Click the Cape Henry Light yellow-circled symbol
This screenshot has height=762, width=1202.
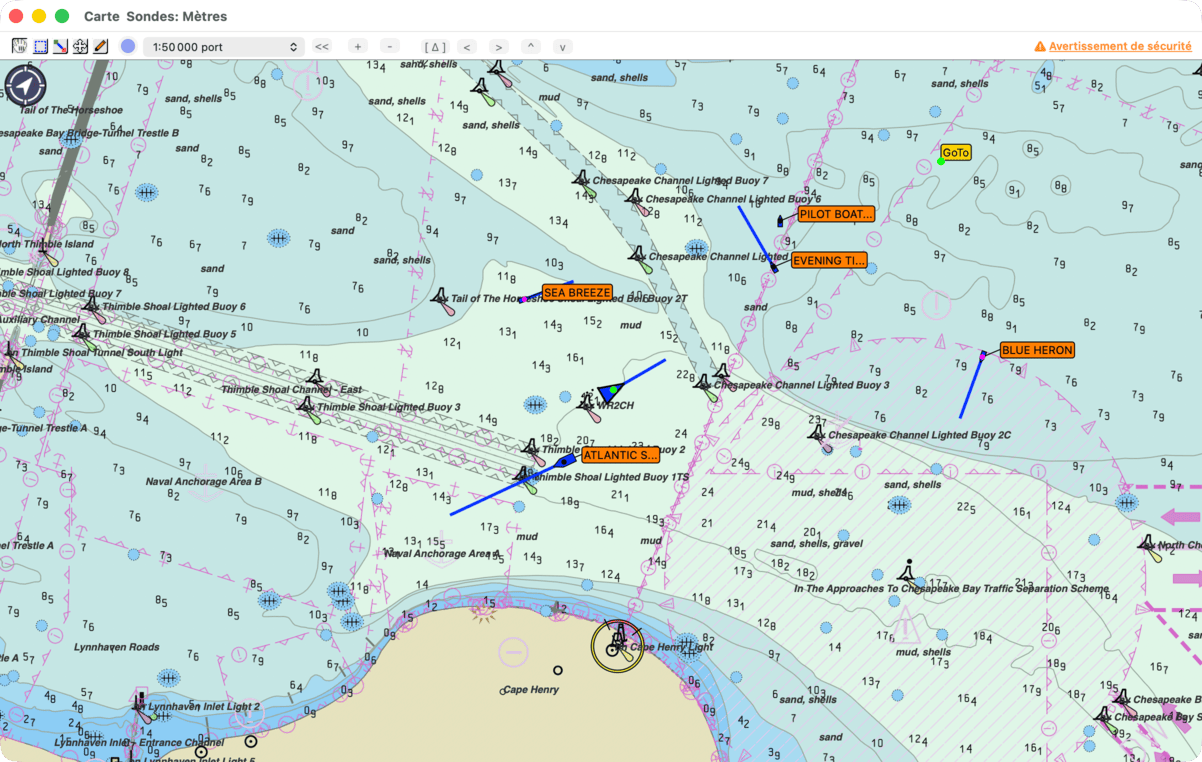coord(618,645)
